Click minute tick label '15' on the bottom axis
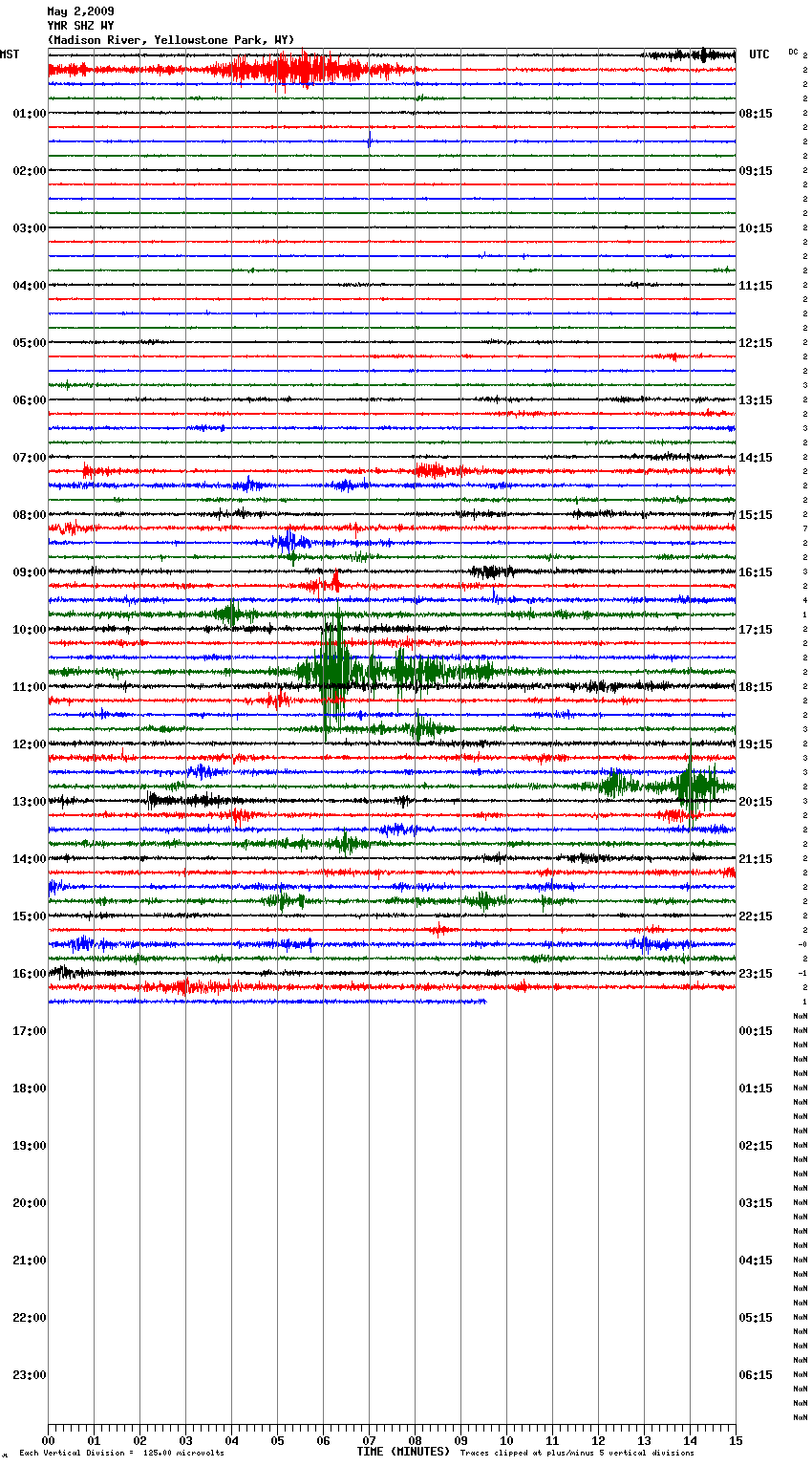The height and width of the screenshot is (1466, 812). pos(736,1440)
